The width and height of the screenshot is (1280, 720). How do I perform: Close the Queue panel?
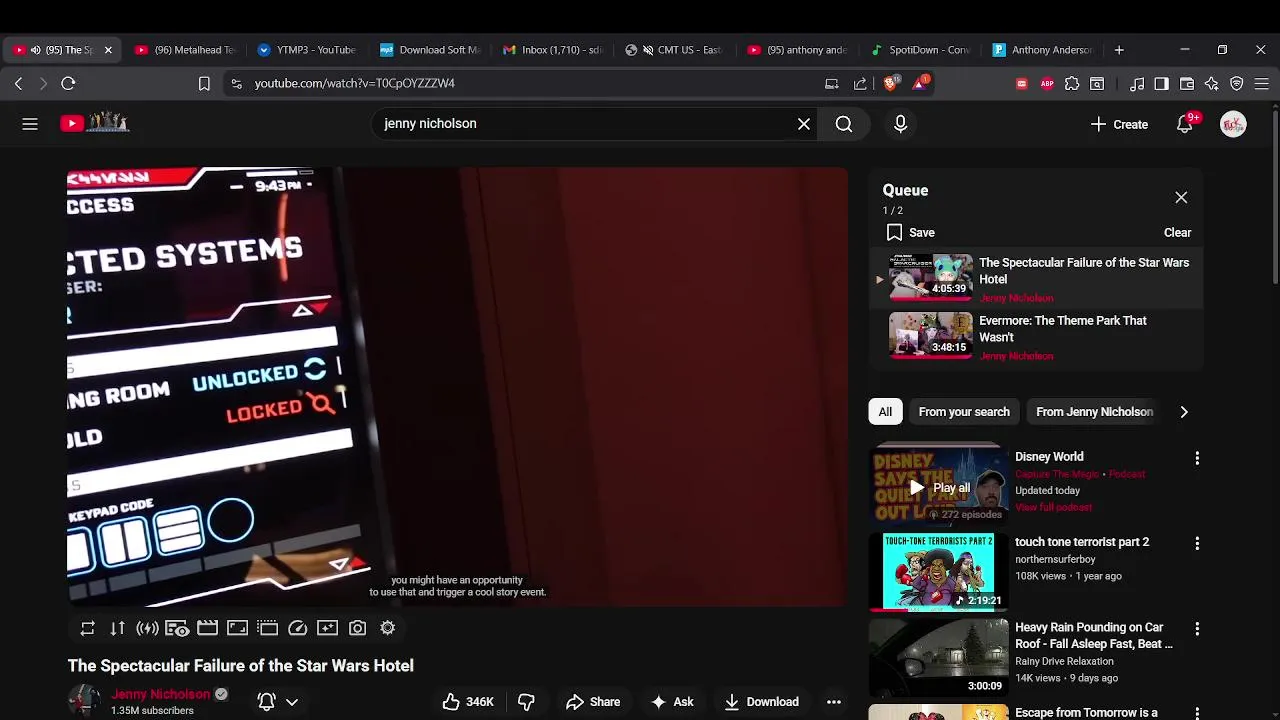[x=1181, y=198]
